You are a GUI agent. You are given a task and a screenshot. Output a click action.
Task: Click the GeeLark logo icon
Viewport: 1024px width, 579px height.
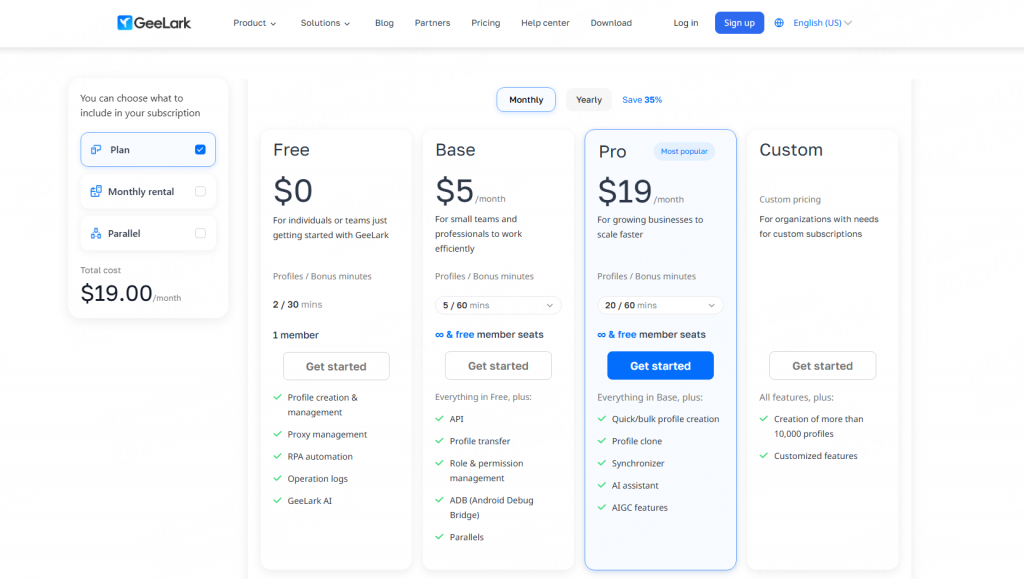pyautogui.click(x=125, y=23)
